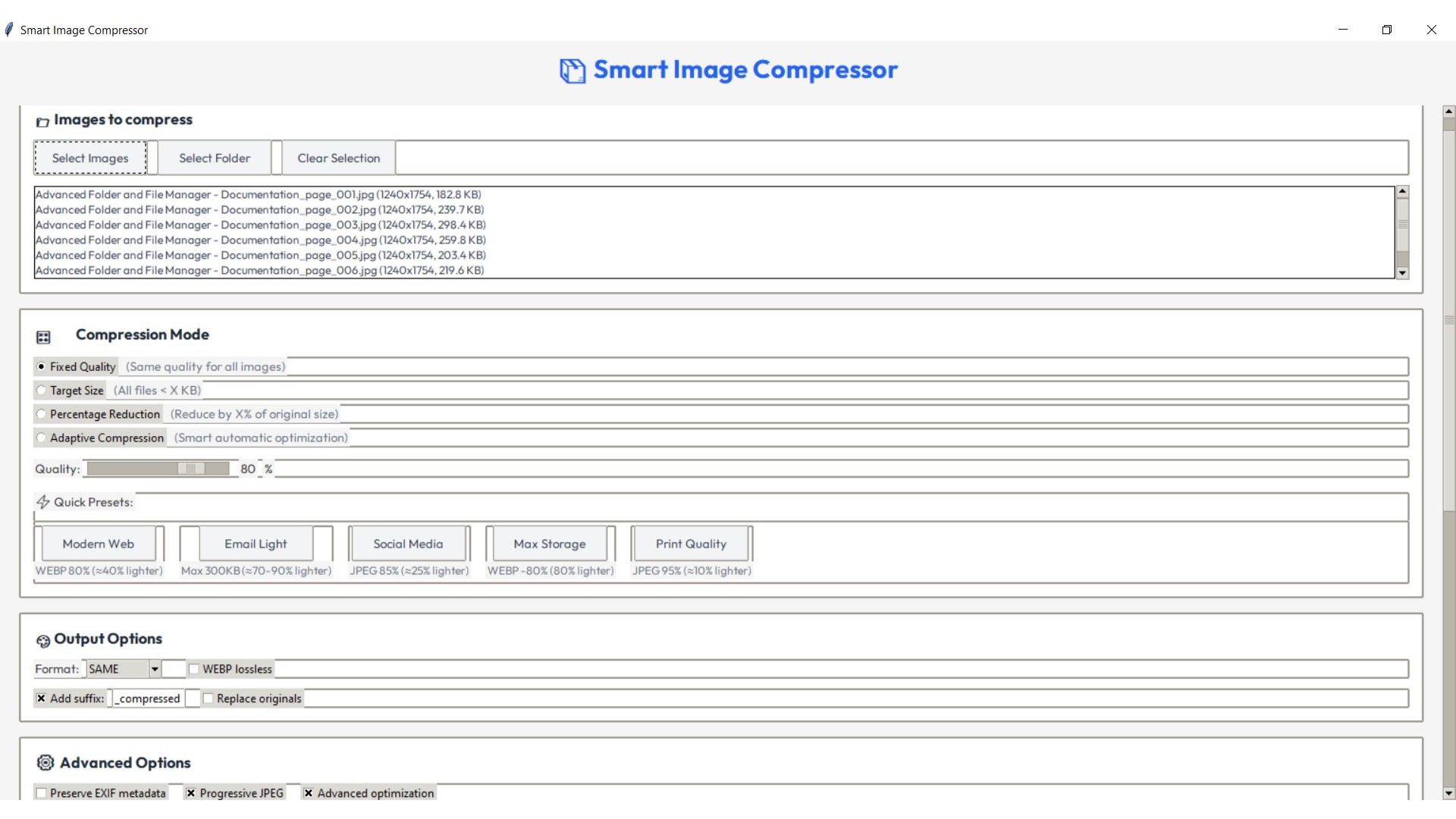Click the grid icon next to Compression Mode
The image size is (1456, 819).
pos(43,337)
